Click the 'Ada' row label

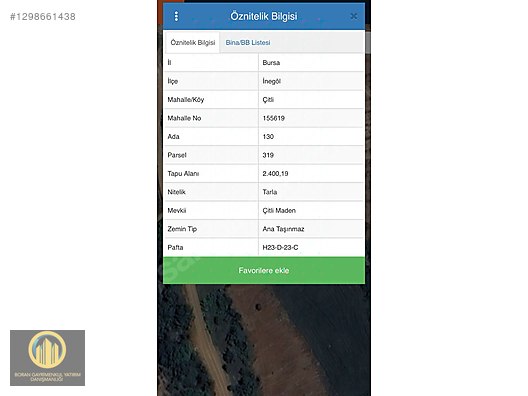[x=173, y=137]
